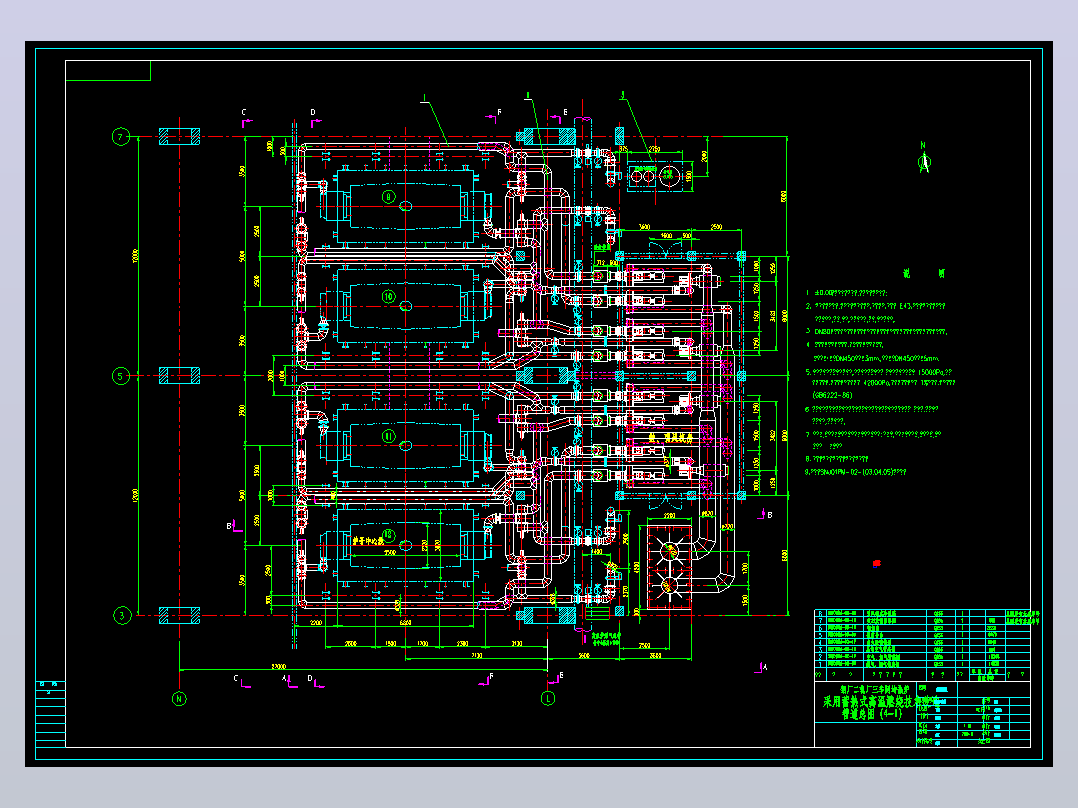
Task: Click section marker D above the drawing
Action: tap(315, 118)
